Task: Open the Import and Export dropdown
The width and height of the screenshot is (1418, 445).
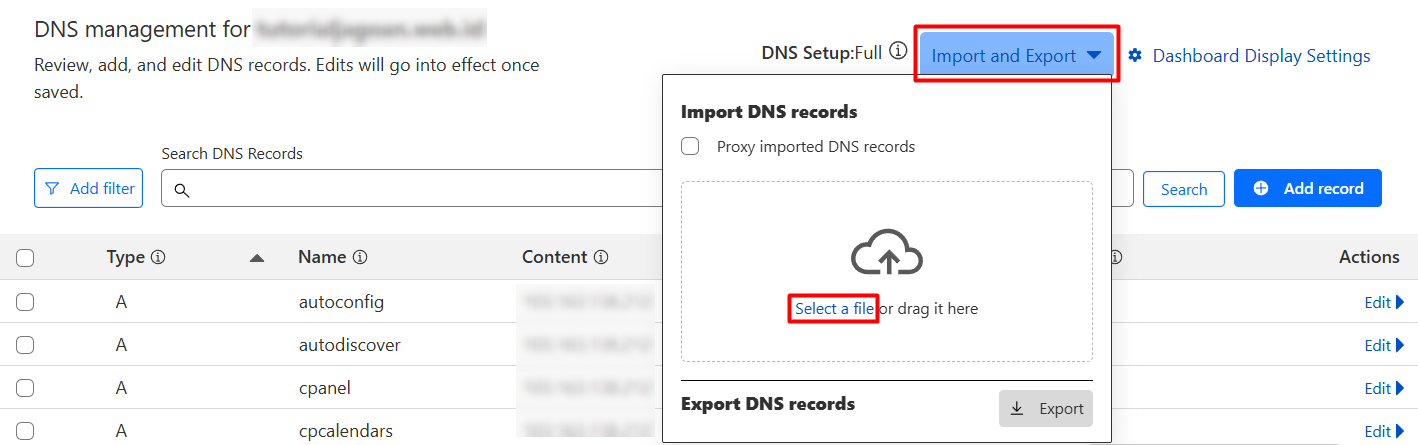Action: pyautogui.click(x=1016, y=56)
